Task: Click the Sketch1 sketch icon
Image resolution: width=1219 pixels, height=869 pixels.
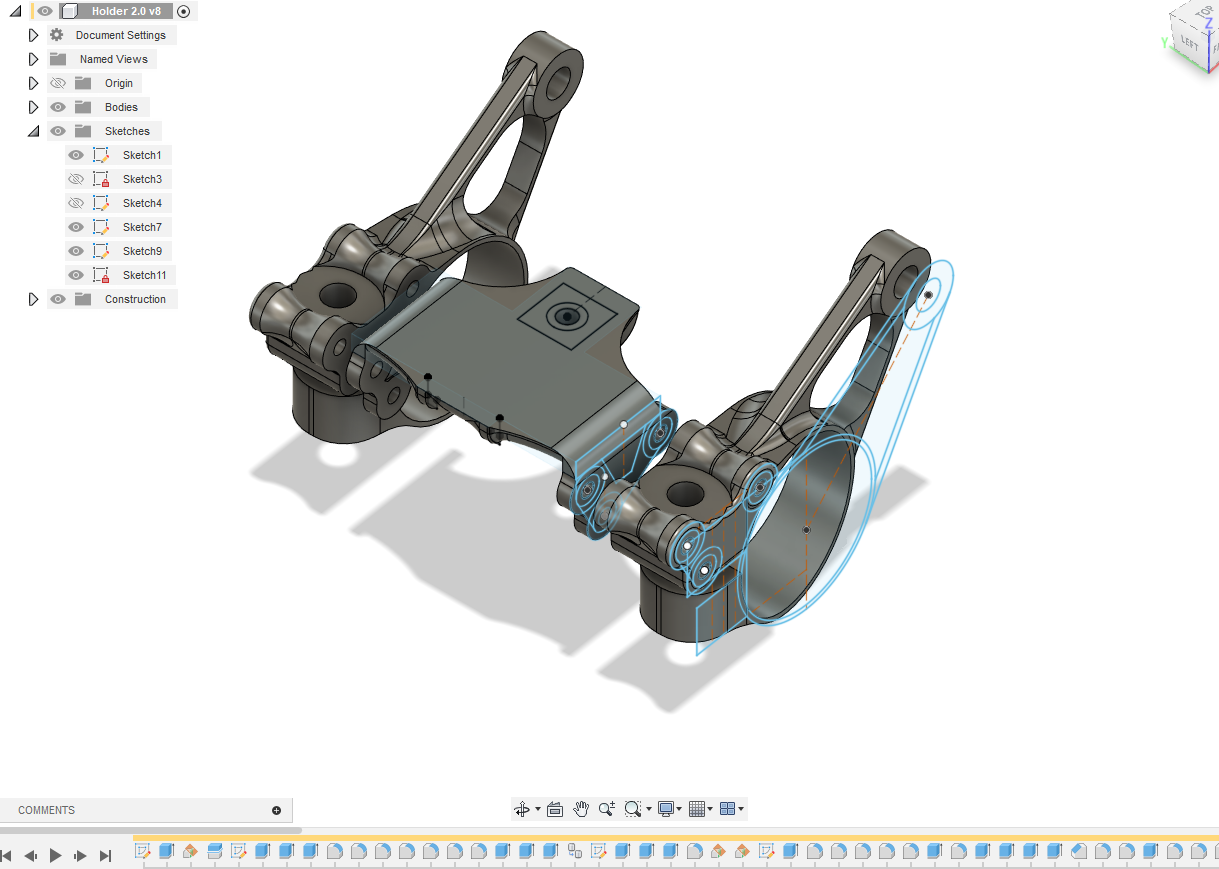Action: pyautogui.click(x=101, y=155)
